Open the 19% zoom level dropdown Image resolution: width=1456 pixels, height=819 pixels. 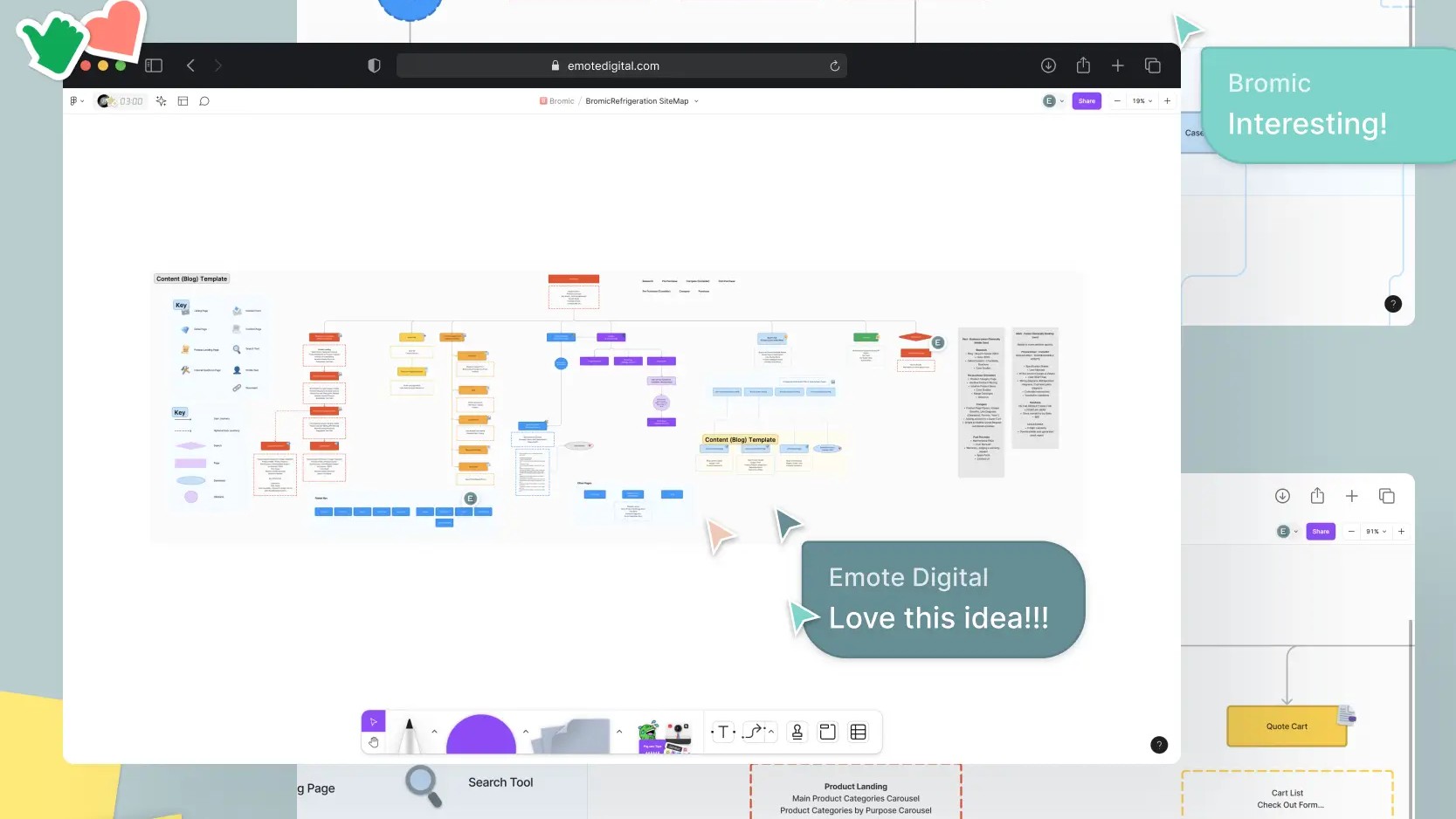[x=1142, y=101]
